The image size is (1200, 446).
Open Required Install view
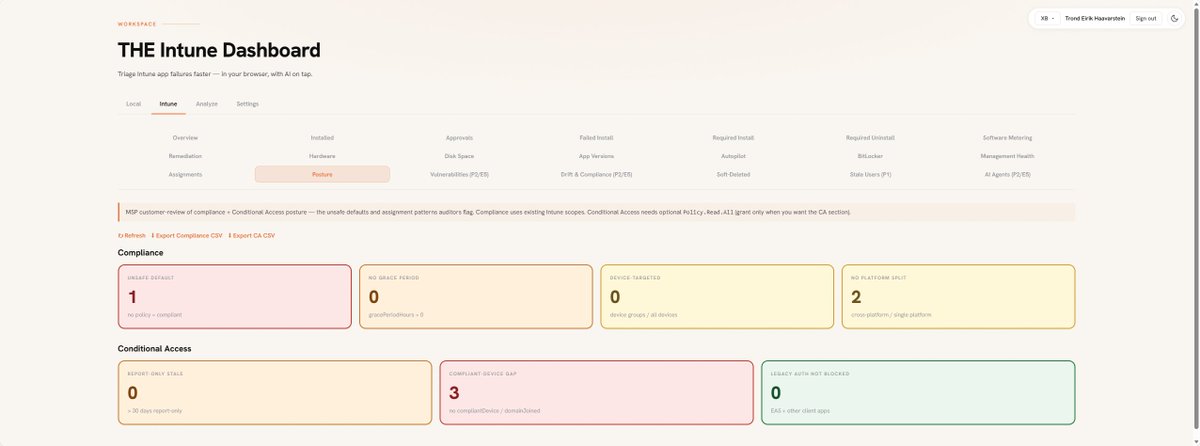click(x=733, y=138)
